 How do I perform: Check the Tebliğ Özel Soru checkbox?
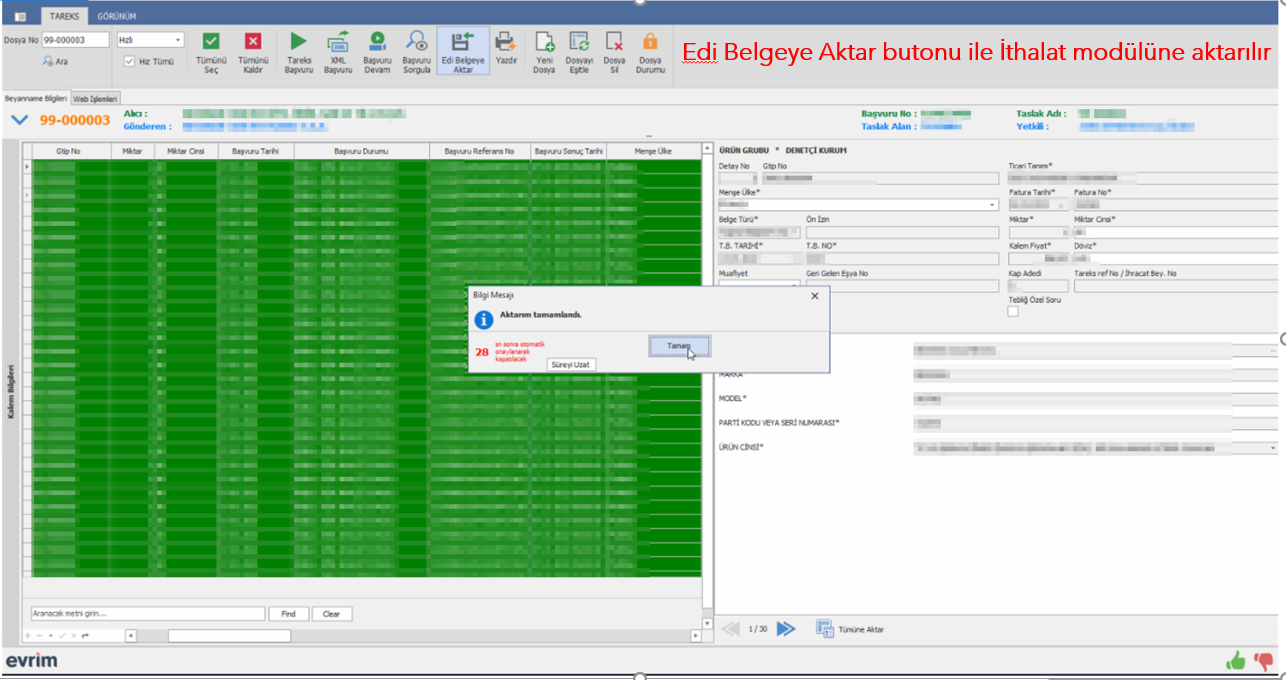pyautogui.click(x=1014, y=312)
